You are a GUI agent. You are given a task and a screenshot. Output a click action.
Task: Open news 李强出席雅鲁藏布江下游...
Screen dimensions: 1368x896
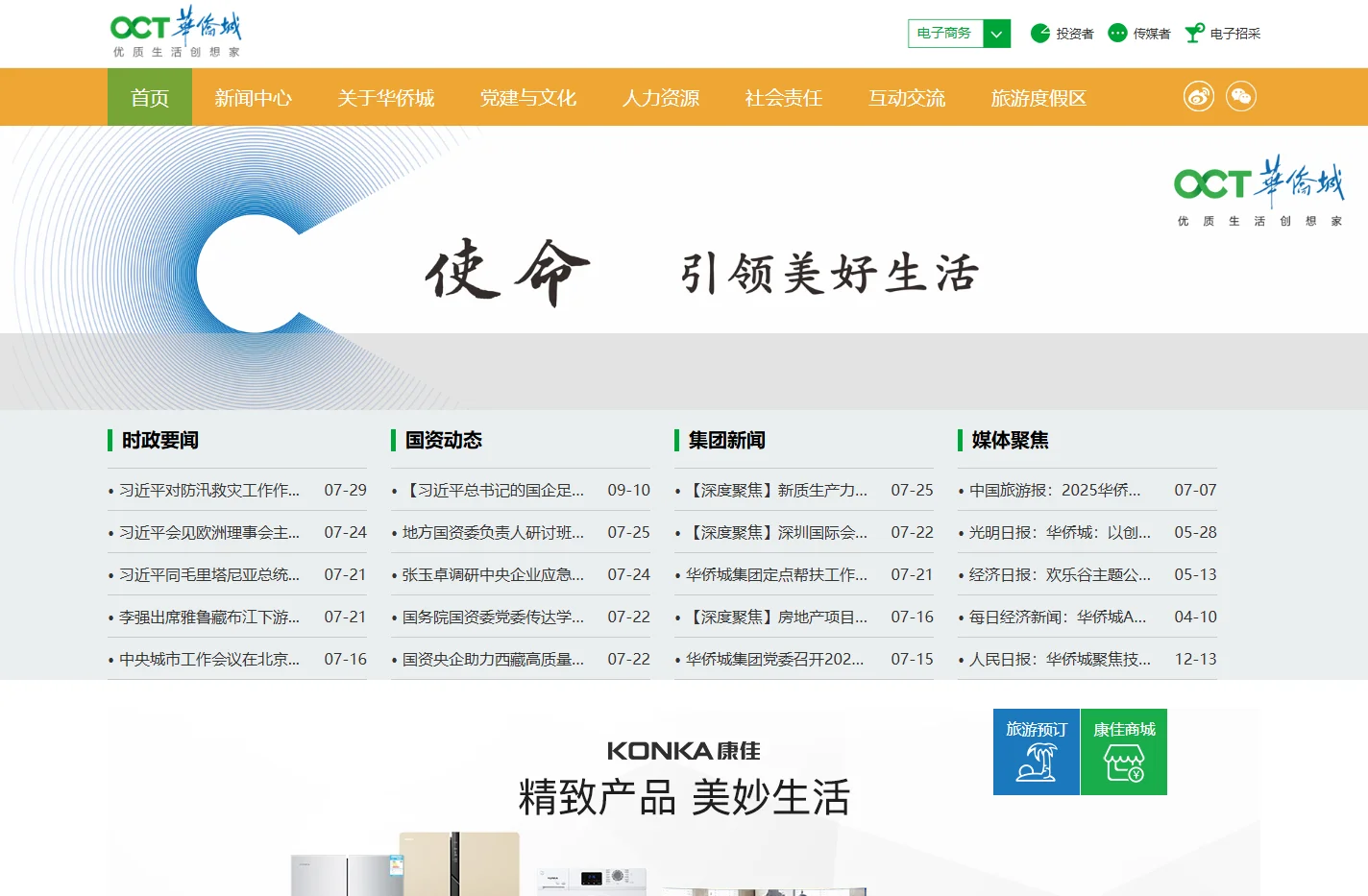pyautogui.click(x=209, y=617)
